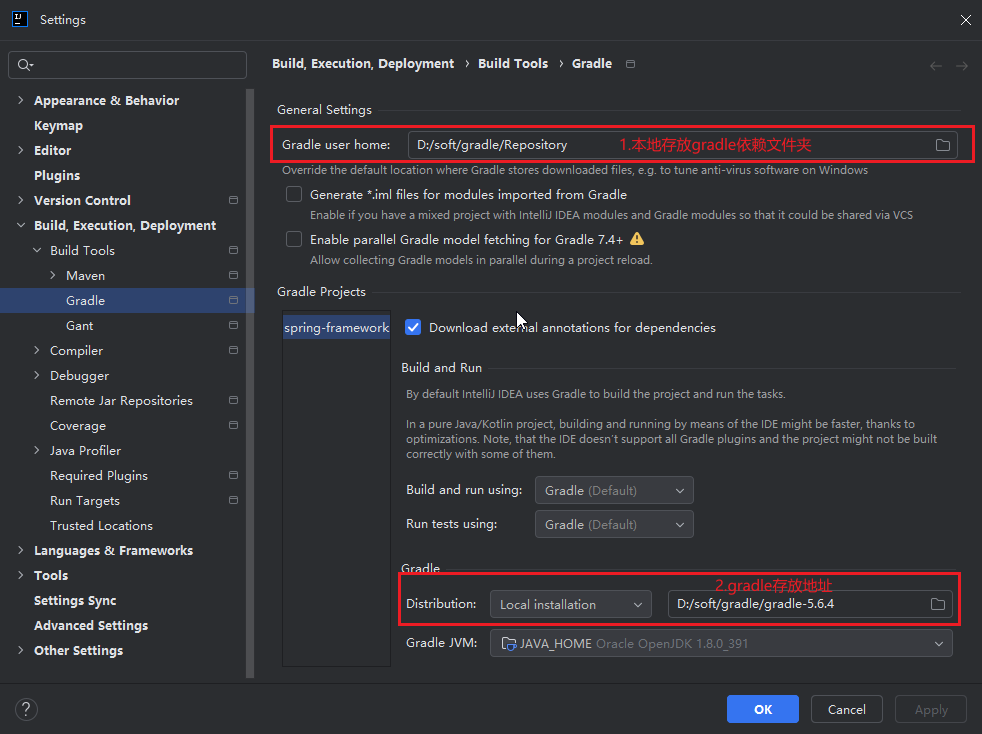
Task: Collapse Build, Execution, Deployment section
Action: 21,225
